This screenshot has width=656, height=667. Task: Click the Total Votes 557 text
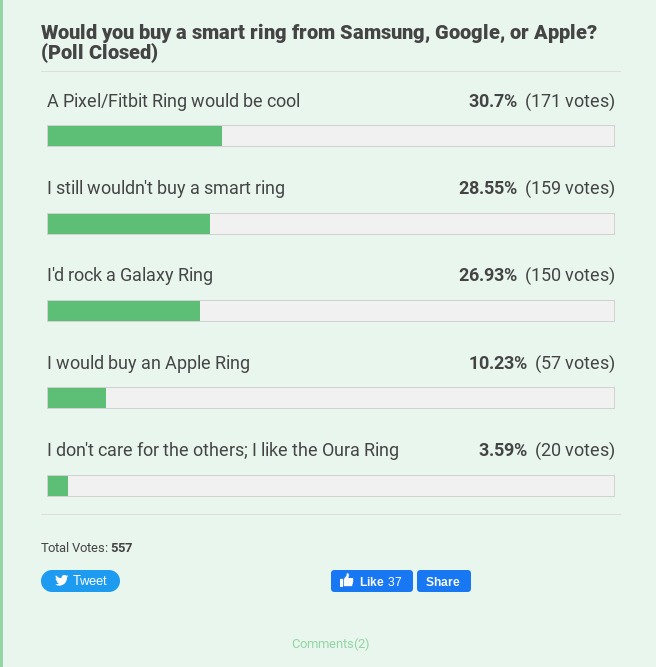[86, 547]
